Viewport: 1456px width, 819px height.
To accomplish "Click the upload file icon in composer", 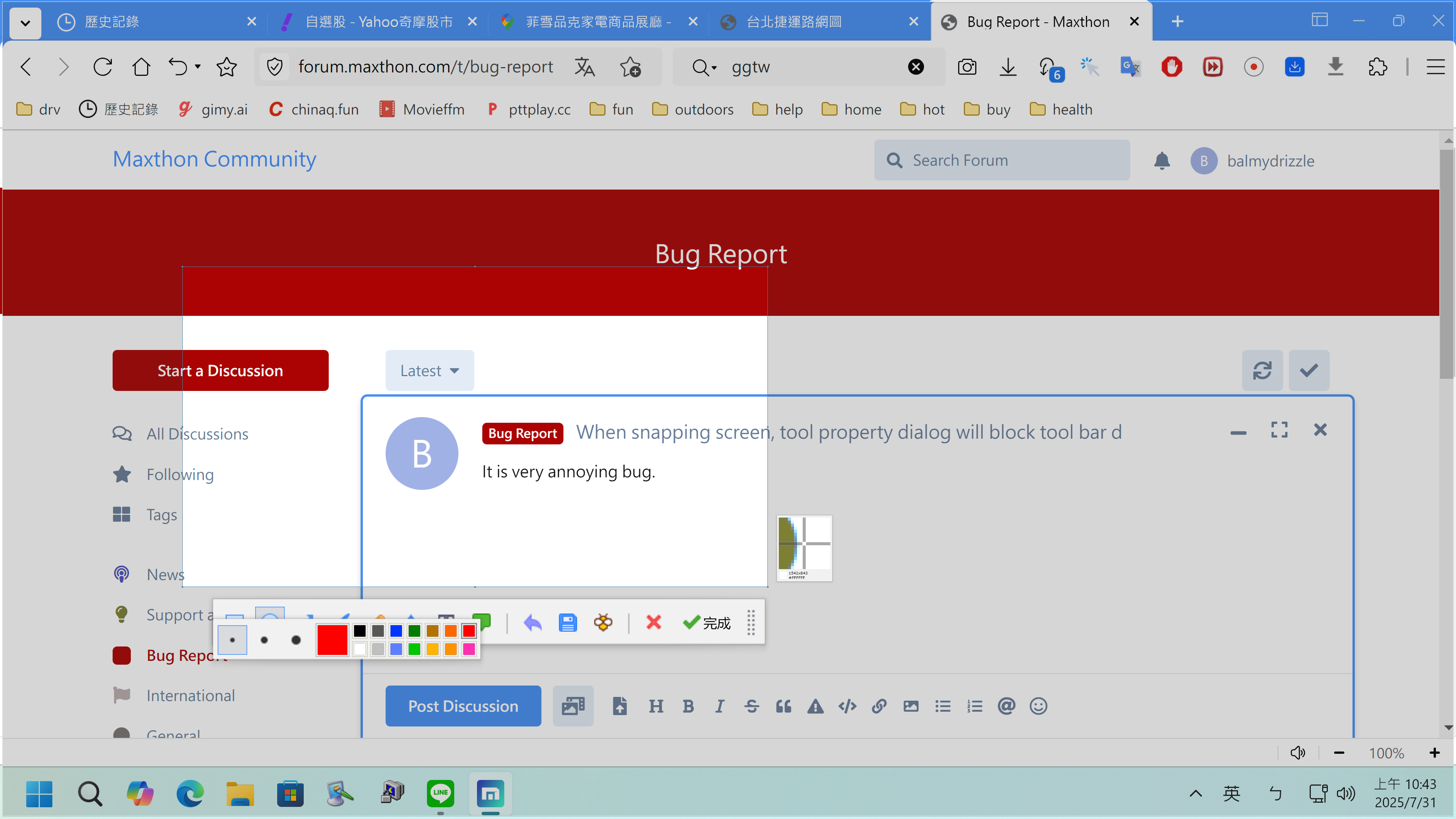I will pyautogui.click(x=620, y=706).
